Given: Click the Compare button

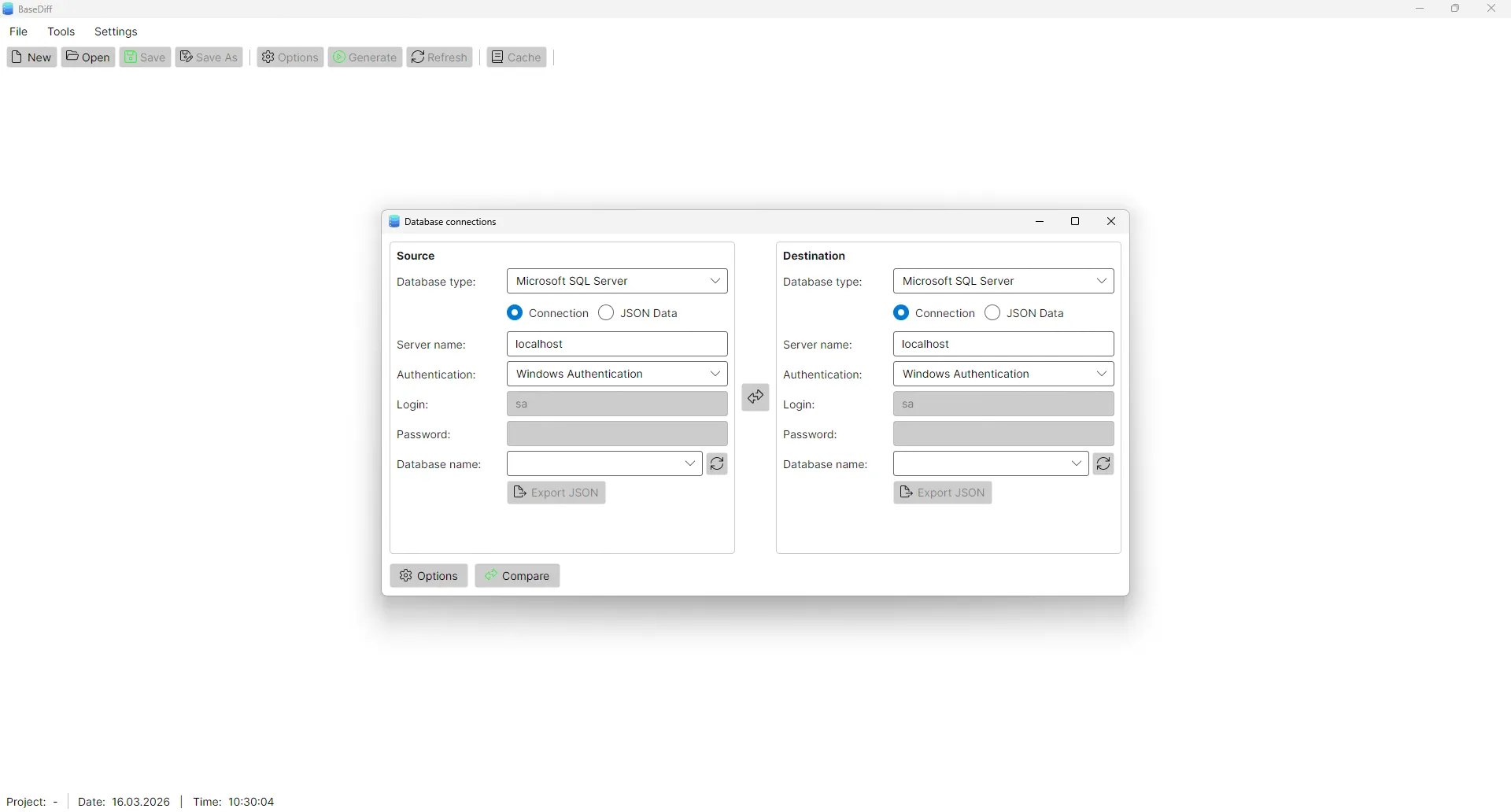Looking at the screenshot, I should (x=517, y=575).
